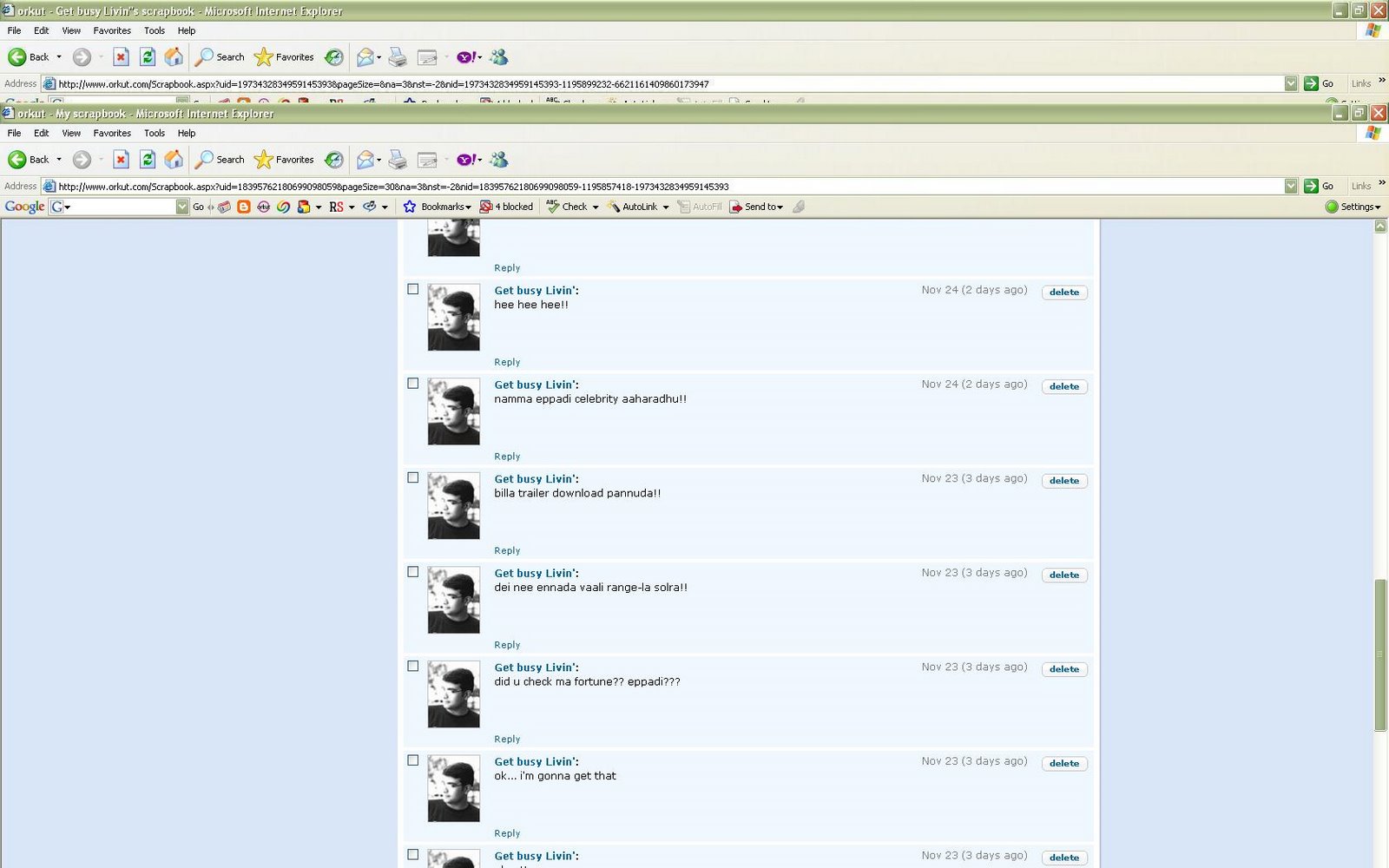
Task: Open Favorites menu in My scrapbook window
Action: (x=112, y=133)
